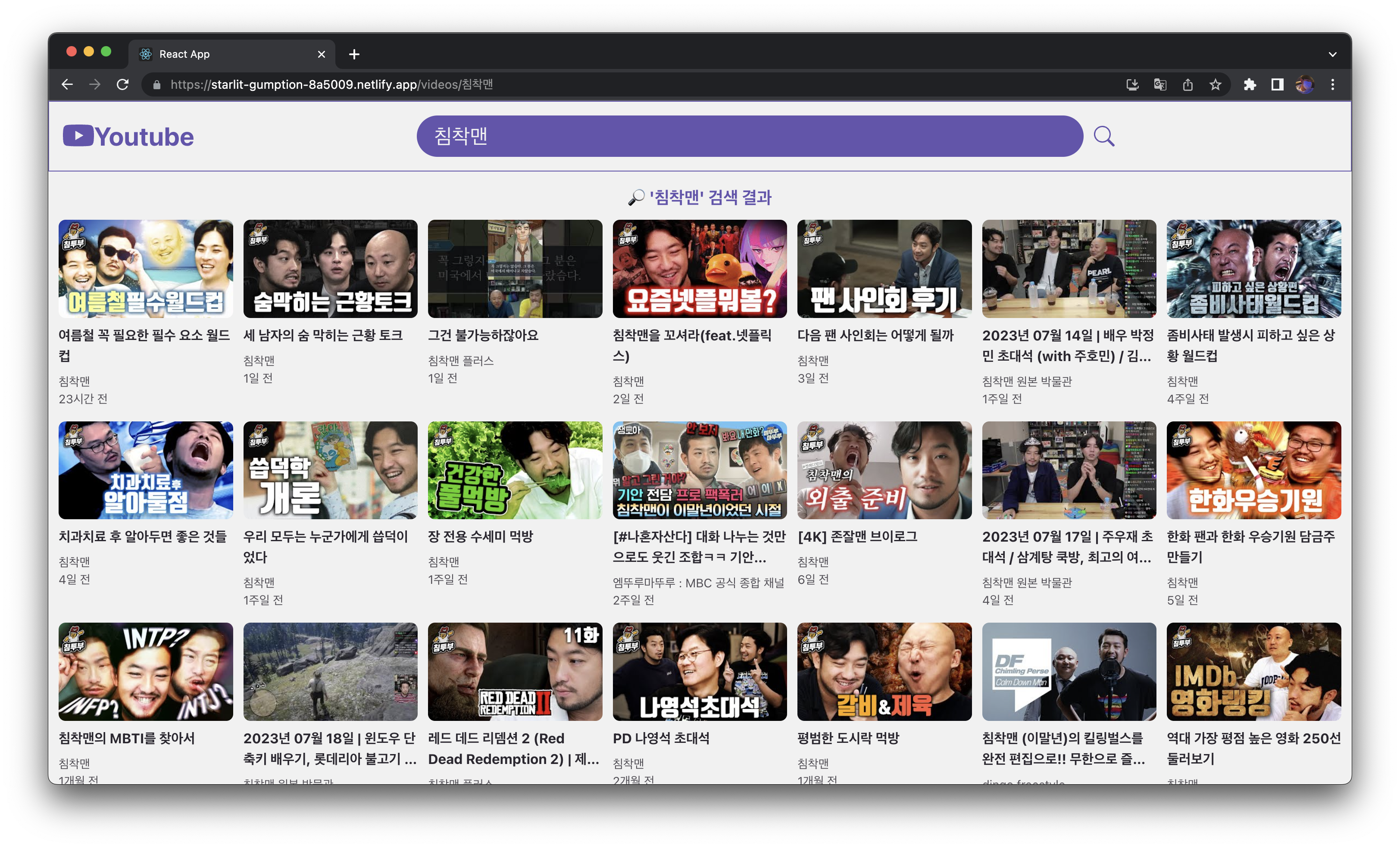Click the magnifying glass search icon
1400x848 pixels.
[x=1103, y=136]
